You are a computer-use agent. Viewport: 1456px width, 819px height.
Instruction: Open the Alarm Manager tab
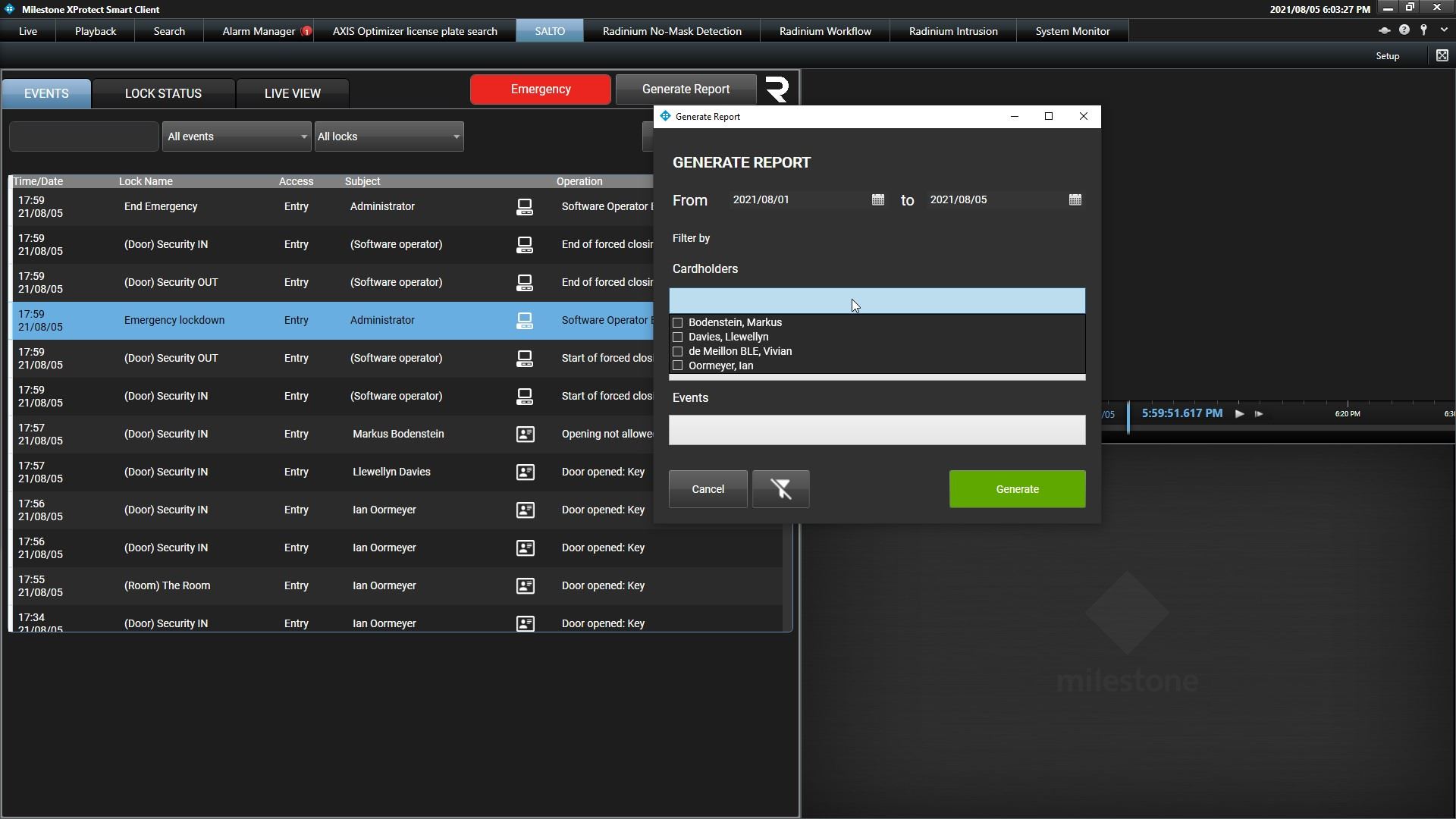click(259, 31)
